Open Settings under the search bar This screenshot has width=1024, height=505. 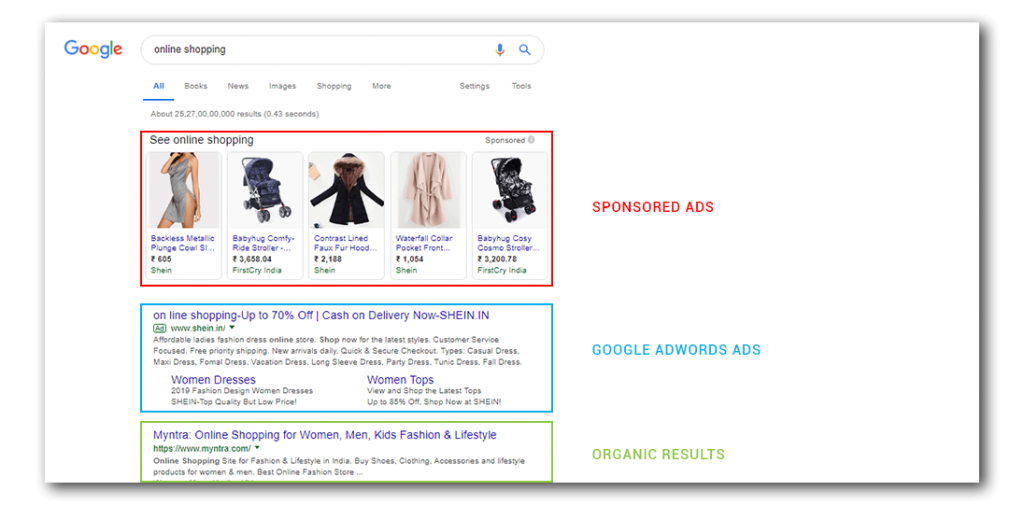click(474, 86)
